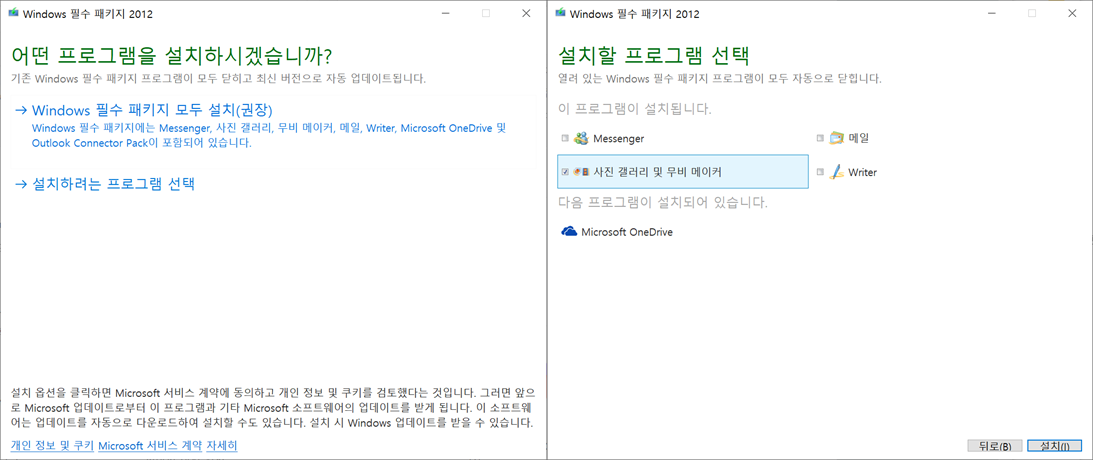Open Microsoft 서비스 계약 link
Screen dimensions: 1093x460
150,445
